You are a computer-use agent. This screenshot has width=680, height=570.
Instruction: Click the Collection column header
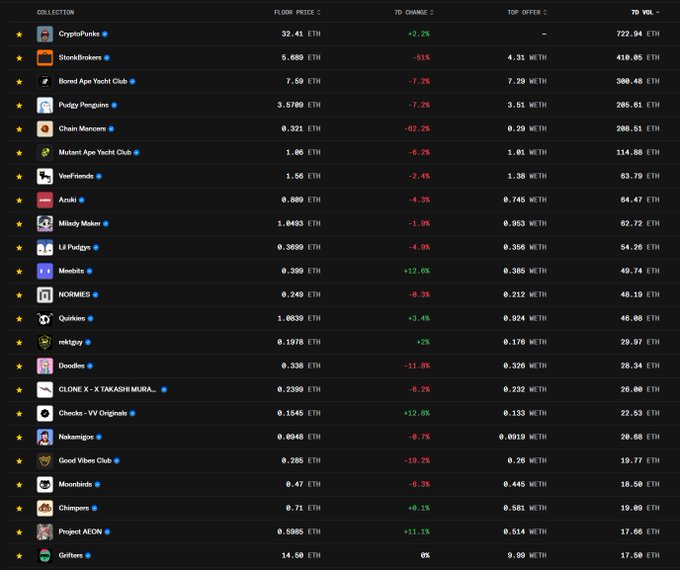point(56,12)
